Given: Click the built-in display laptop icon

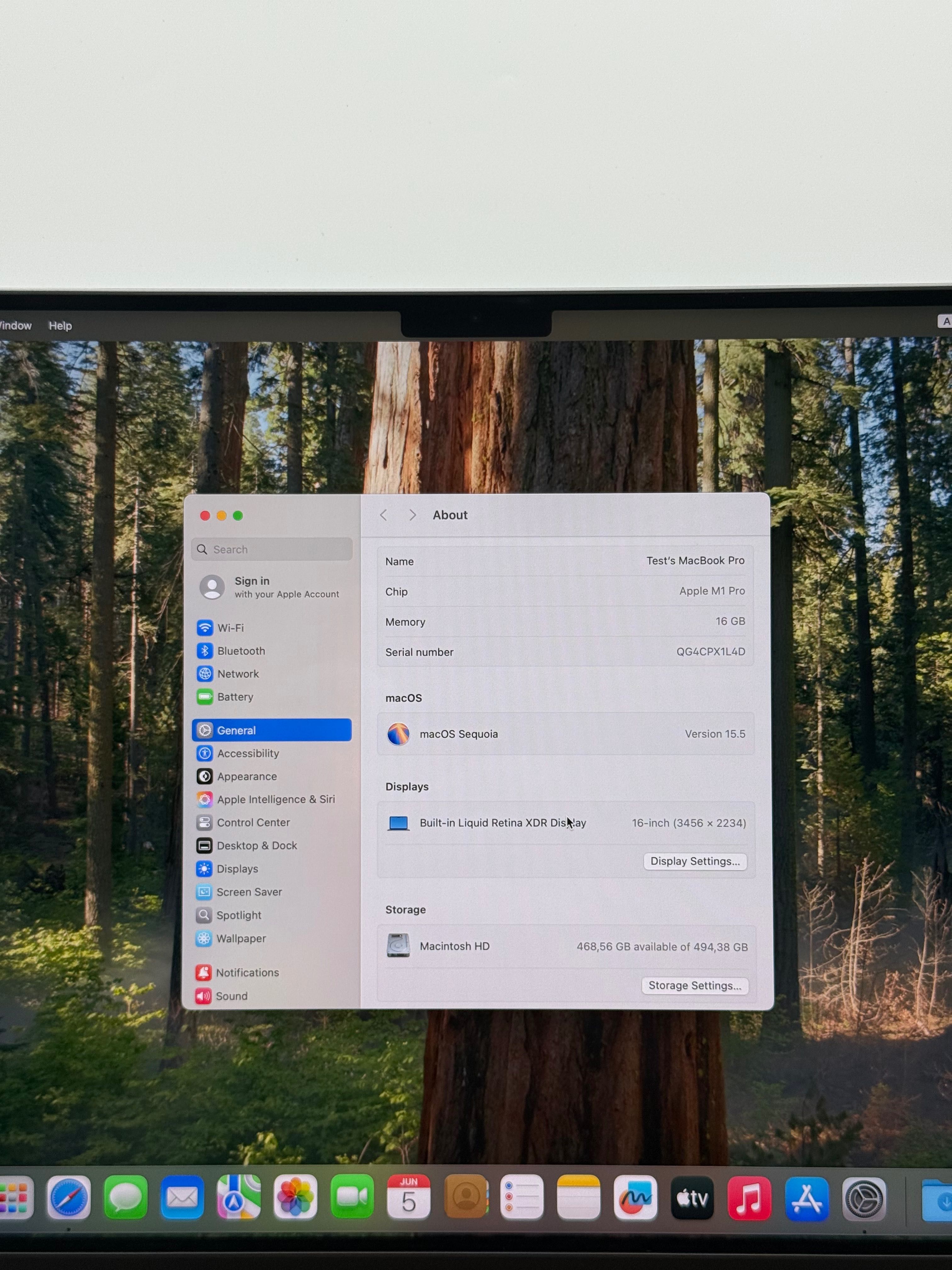Looking at the screenshot, I should point(398,823).
